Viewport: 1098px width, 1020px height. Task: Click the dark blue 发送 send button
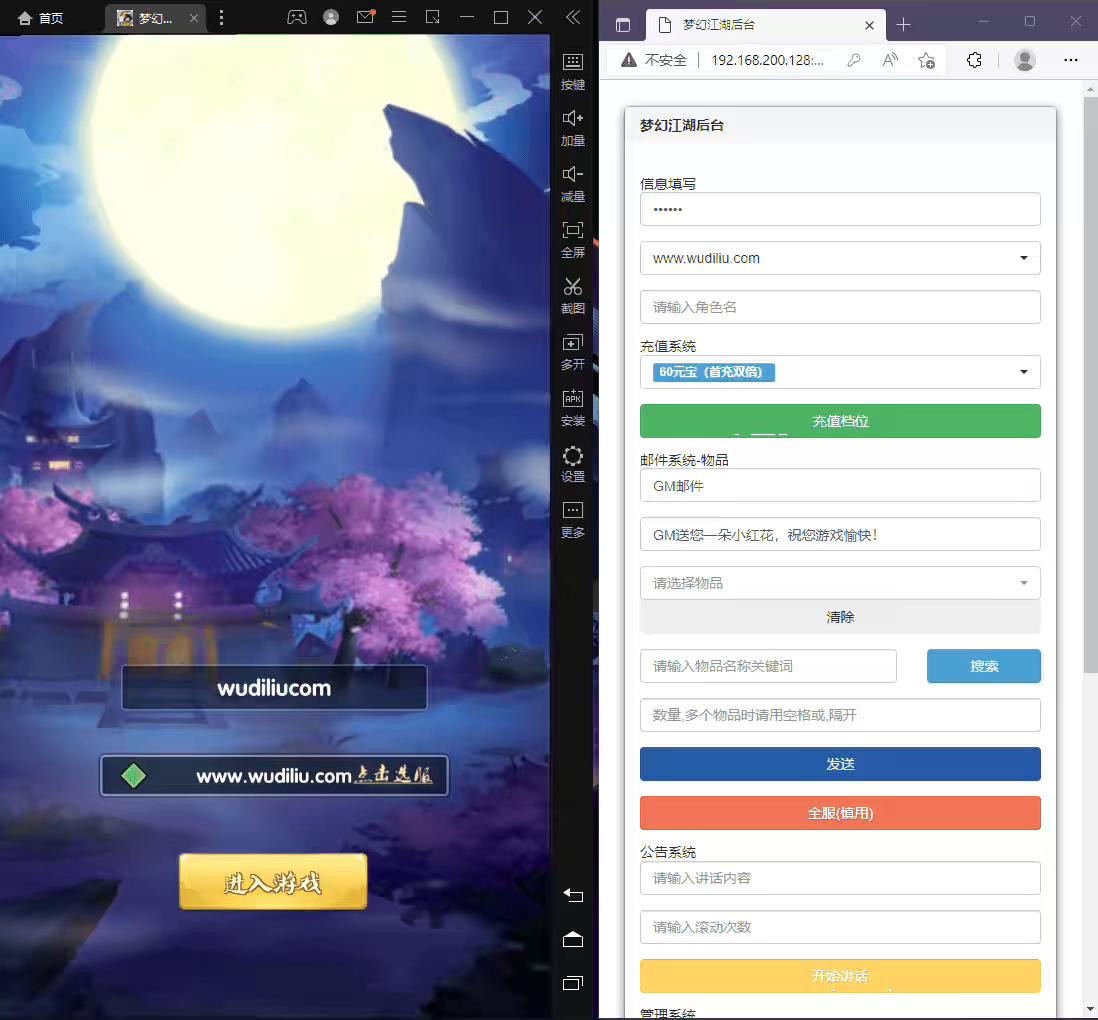(840, 764)
